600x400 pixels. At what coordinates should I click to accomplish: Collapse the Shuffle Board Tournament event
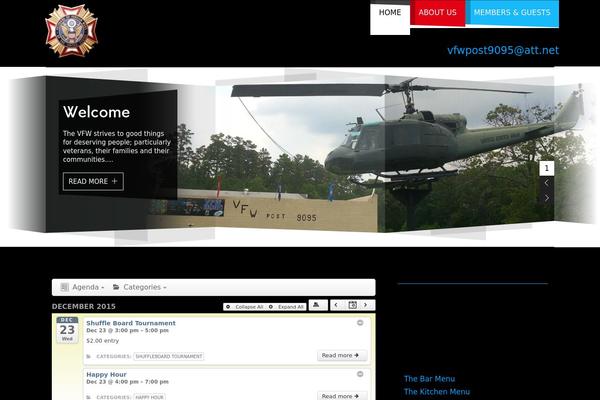click(x=360, y=323)
